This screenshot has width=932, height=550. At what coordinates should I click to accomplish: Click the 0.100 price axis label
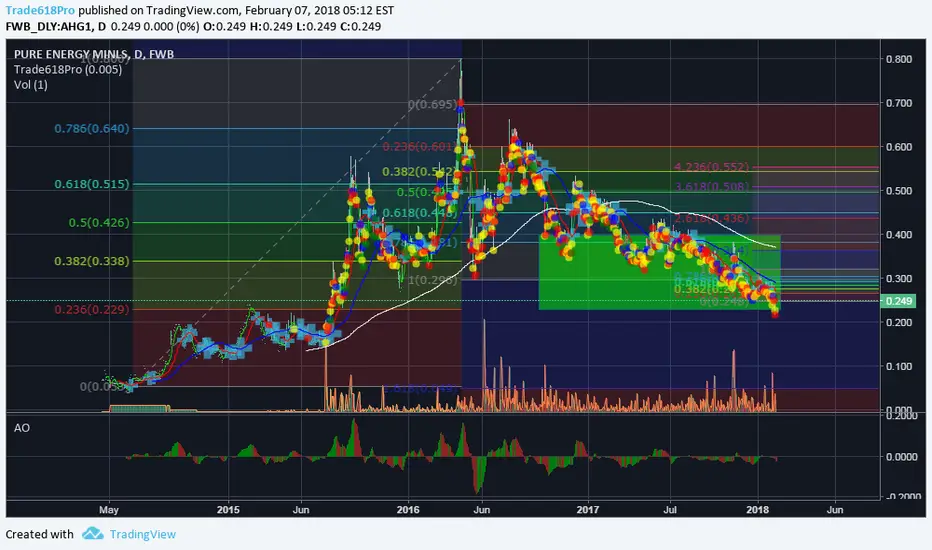point(899,367)
